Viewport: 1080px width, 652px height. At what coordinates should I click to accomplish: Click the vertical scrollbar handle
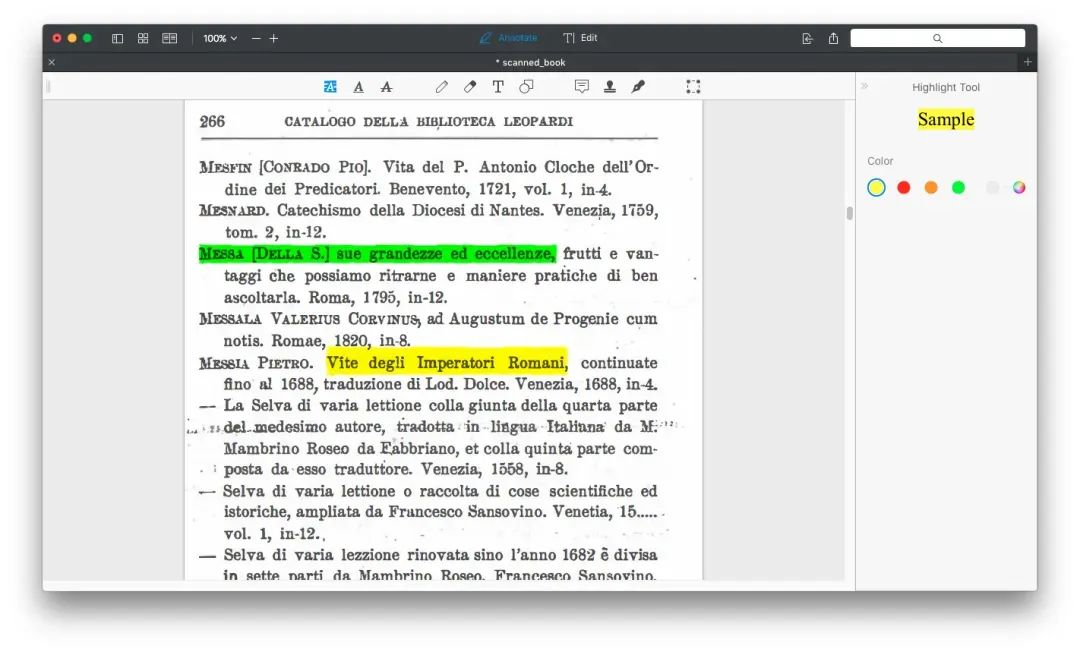(x=849, y=213)
